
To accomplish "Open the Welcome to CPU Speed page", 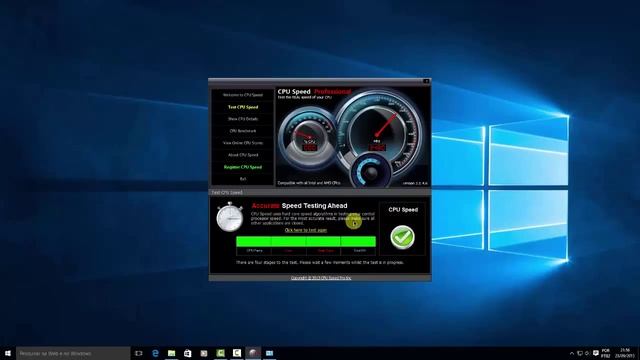I will [x=243, y=95].
